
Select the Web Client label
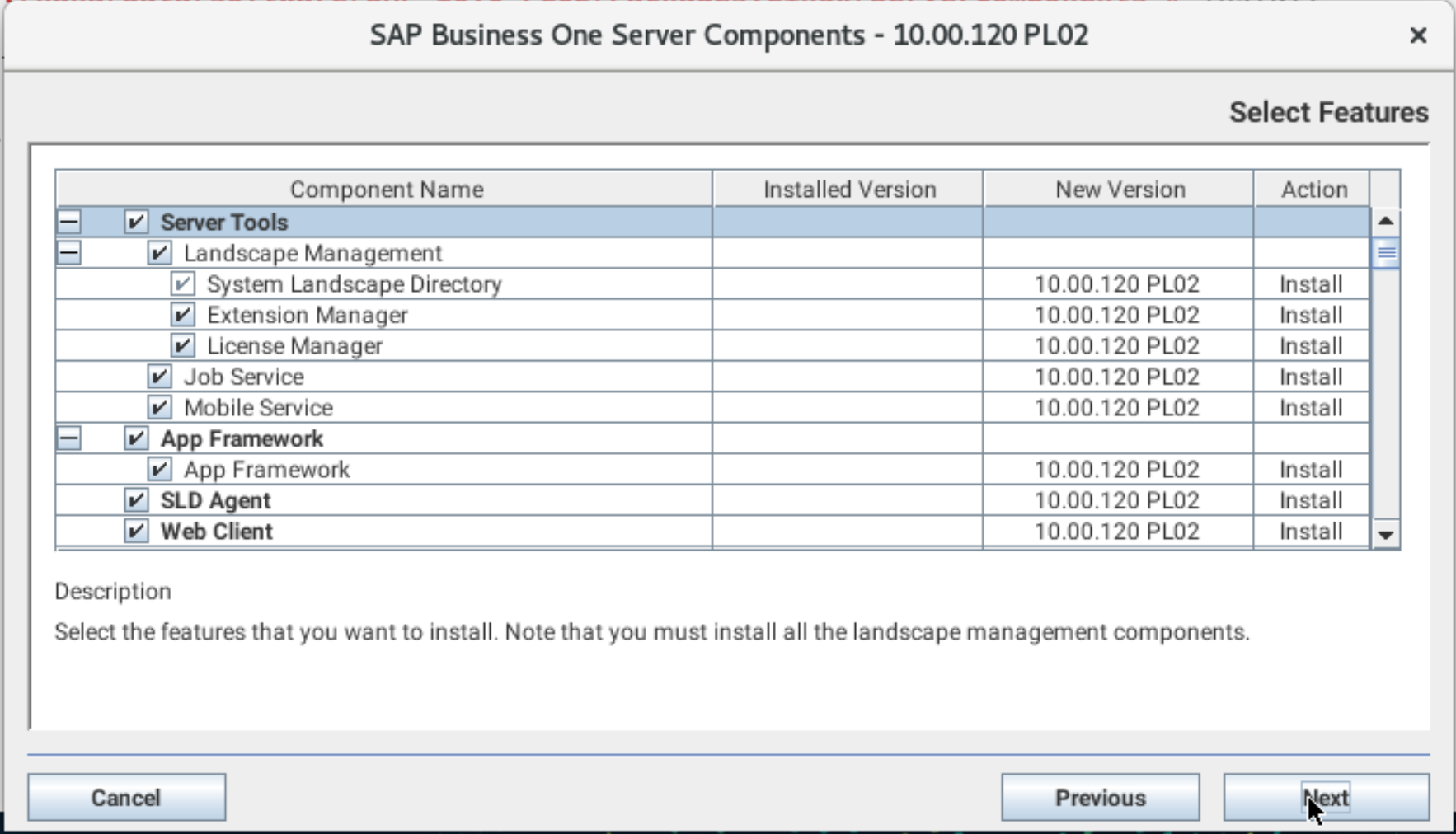pos(216,531)
